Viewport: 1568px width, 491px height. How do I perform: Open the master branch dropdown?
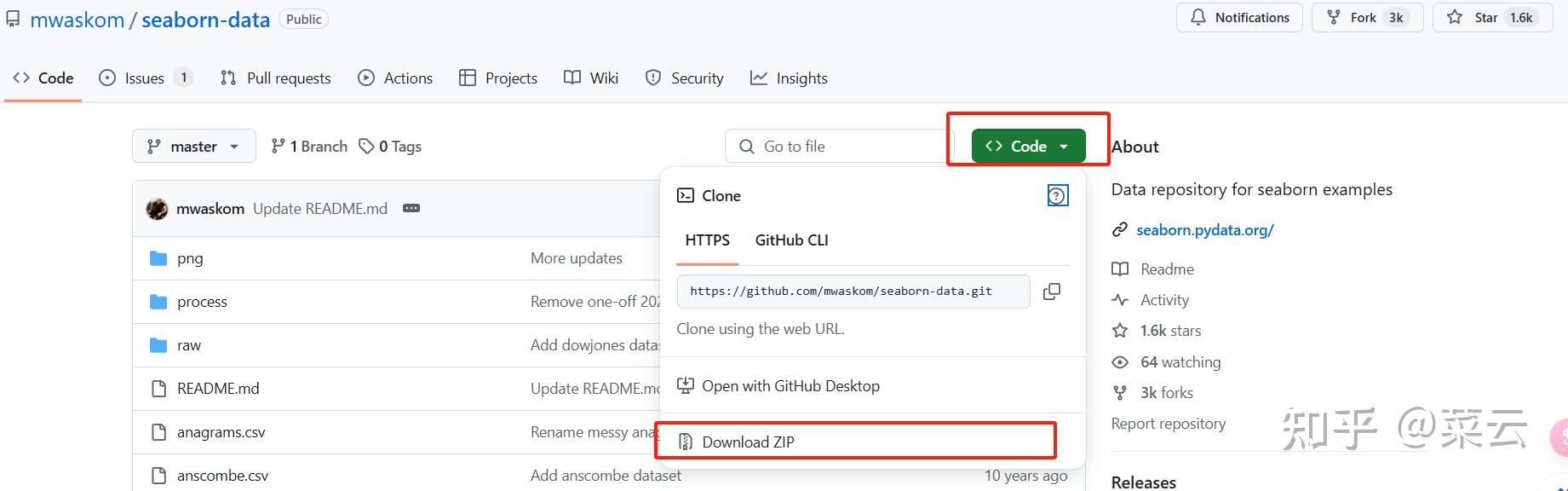[194, 147]
